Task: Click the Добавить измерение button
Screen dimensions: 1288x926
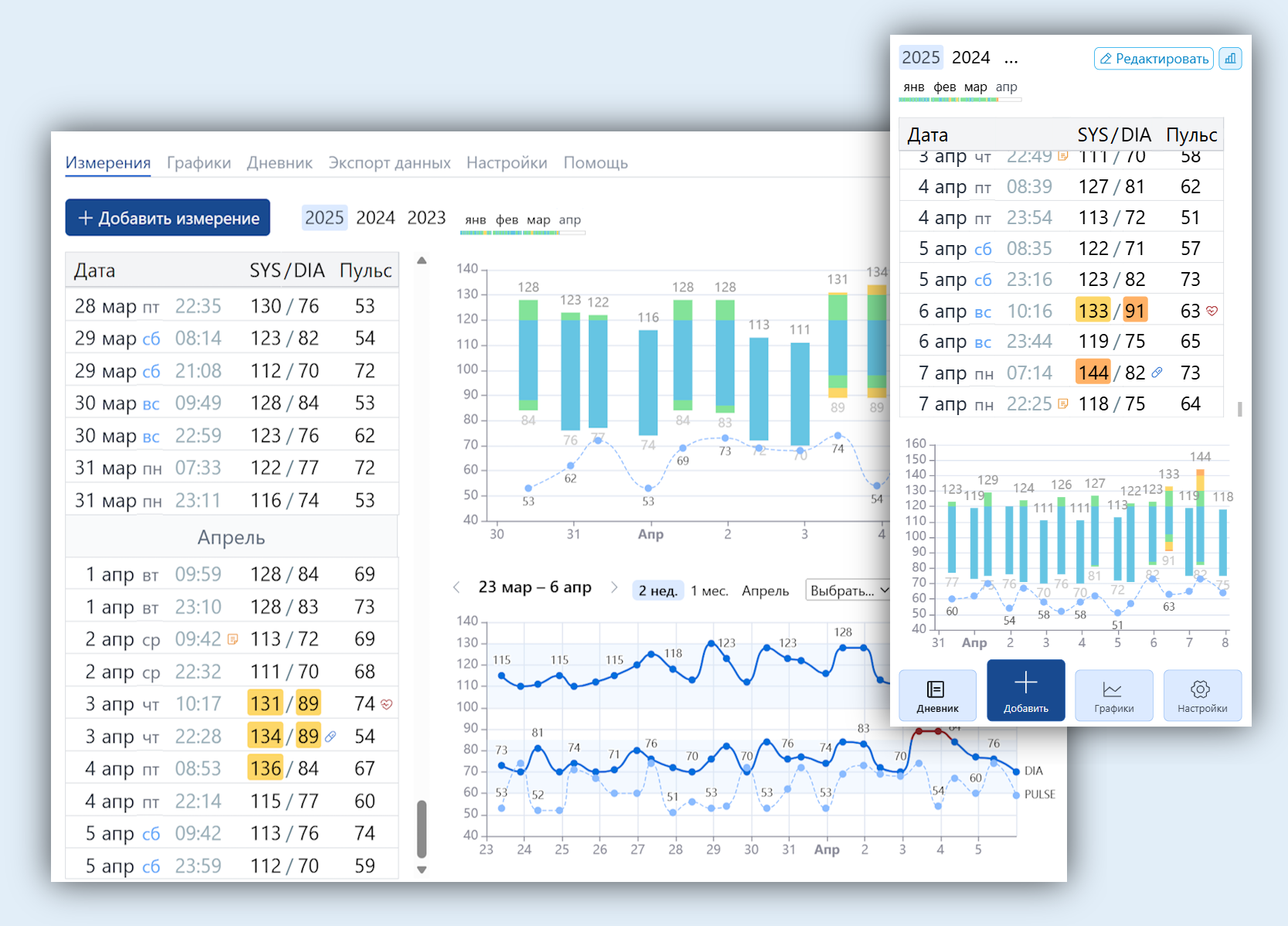Action: (x=168, y=218)
